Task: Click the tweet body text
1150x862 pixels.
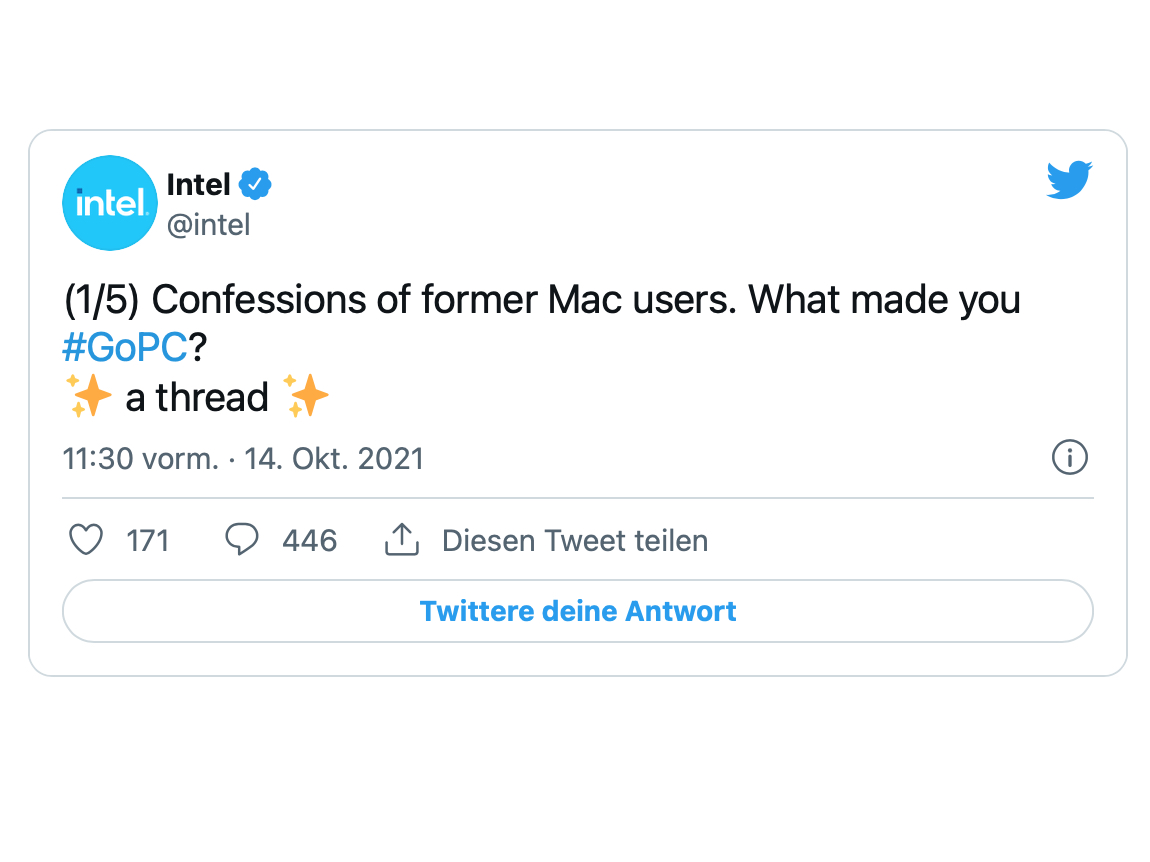Action: pos(540,300)
